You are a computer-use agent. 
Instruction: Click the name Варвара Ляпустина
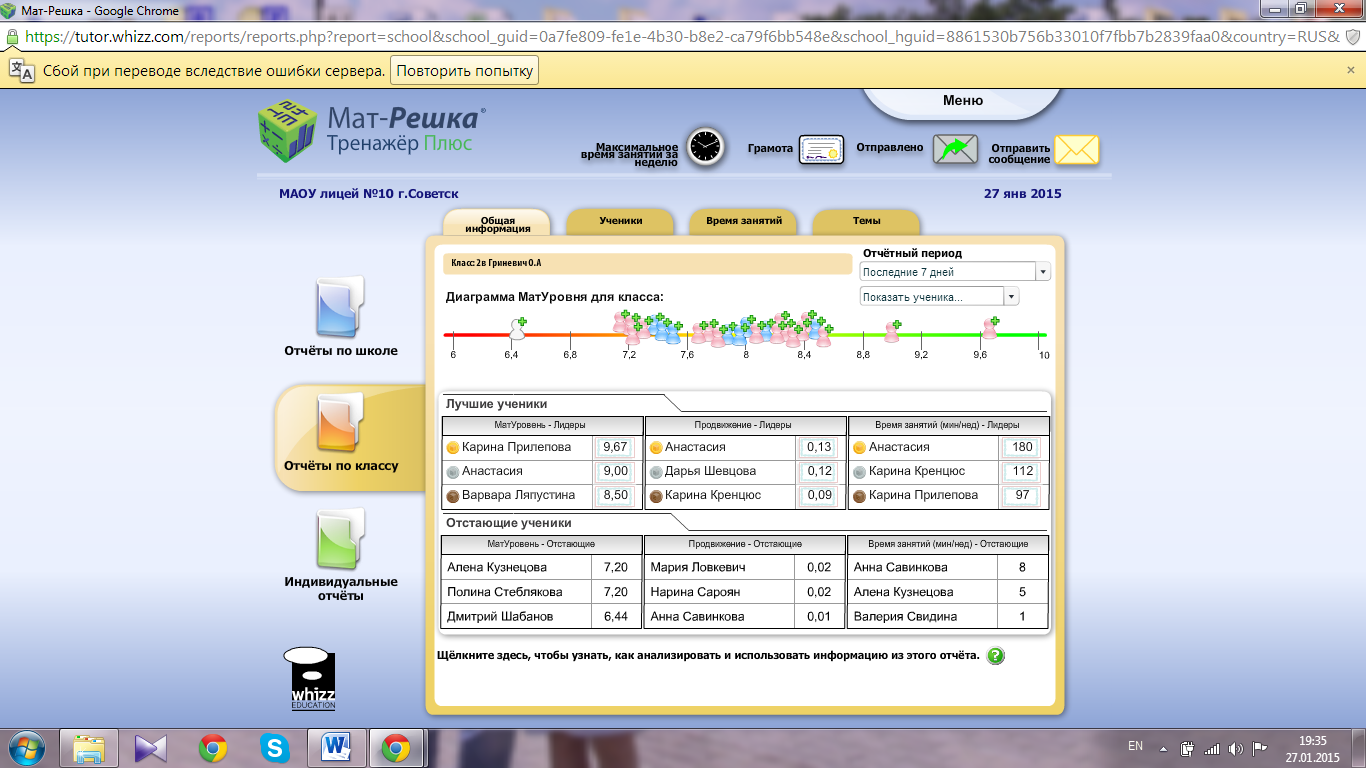[519, 495]
